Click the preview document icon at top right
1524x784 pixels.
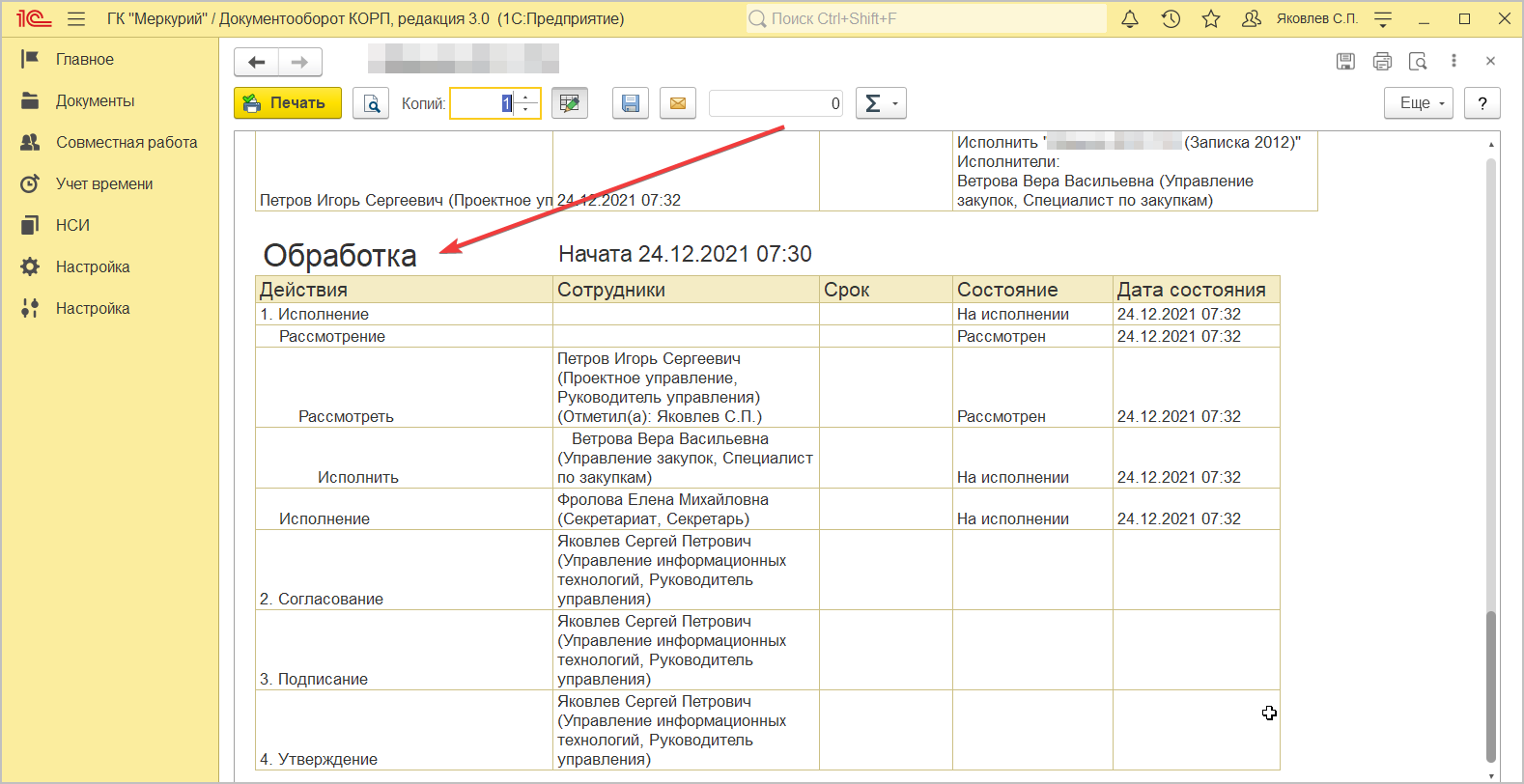click(x=1418, y=61)
